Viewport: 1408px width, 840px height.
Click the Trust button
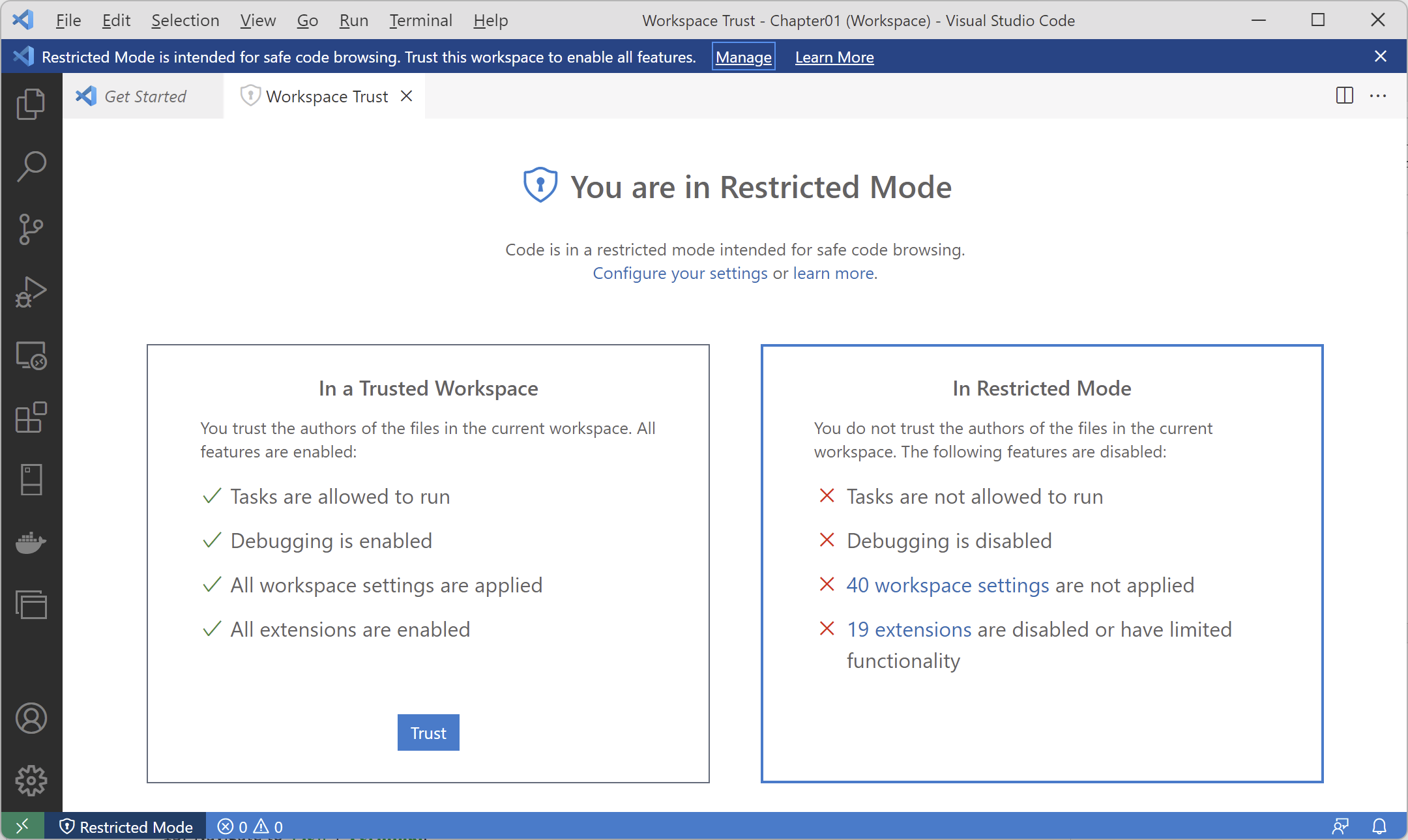click(428, 732)
